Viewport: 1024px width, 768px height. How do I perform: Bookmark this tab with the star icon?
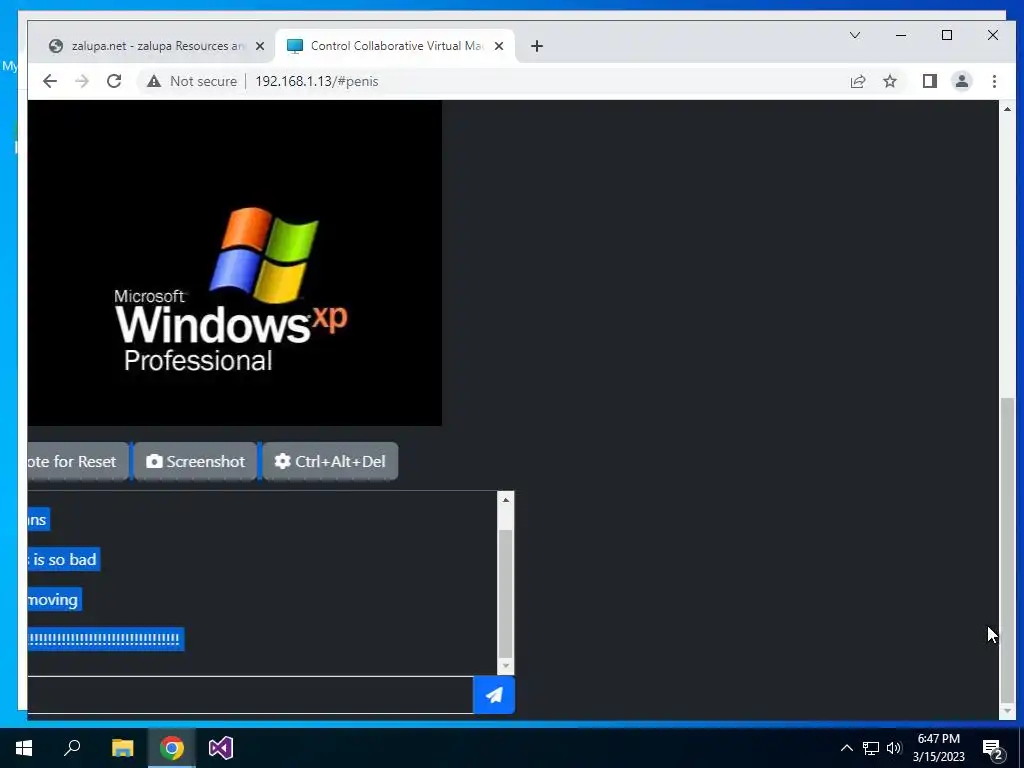pyautogui.click(x=889, y=81)
